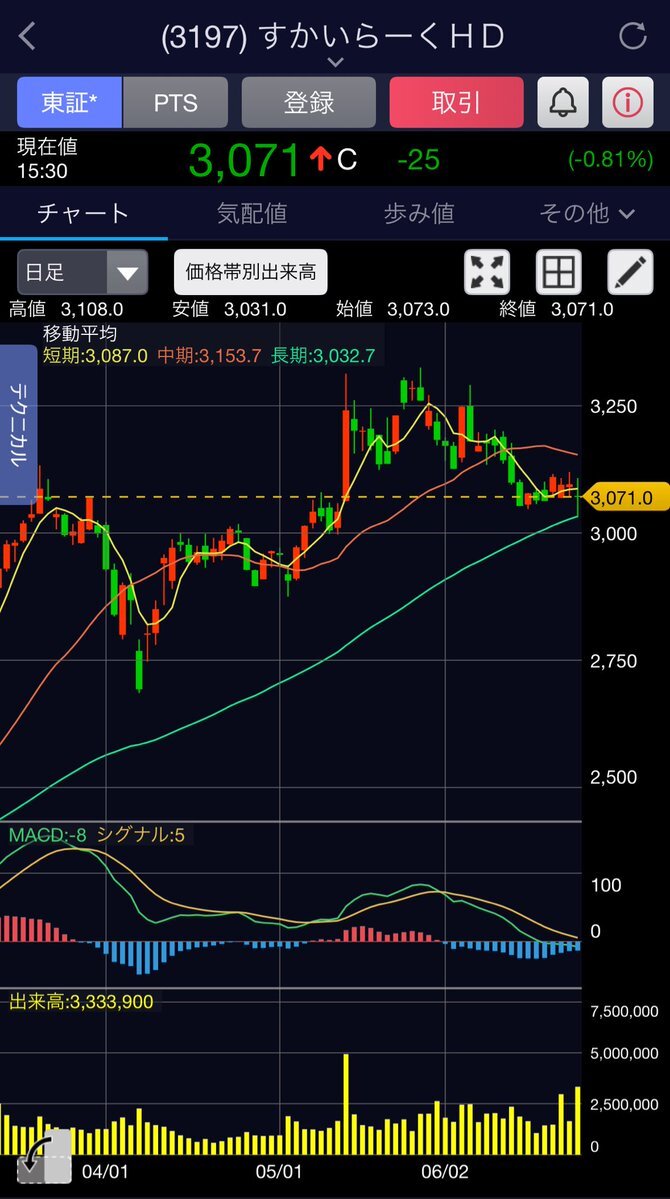Open the チャート tab
Screen dimensions: 670x1199
(83, 213)
